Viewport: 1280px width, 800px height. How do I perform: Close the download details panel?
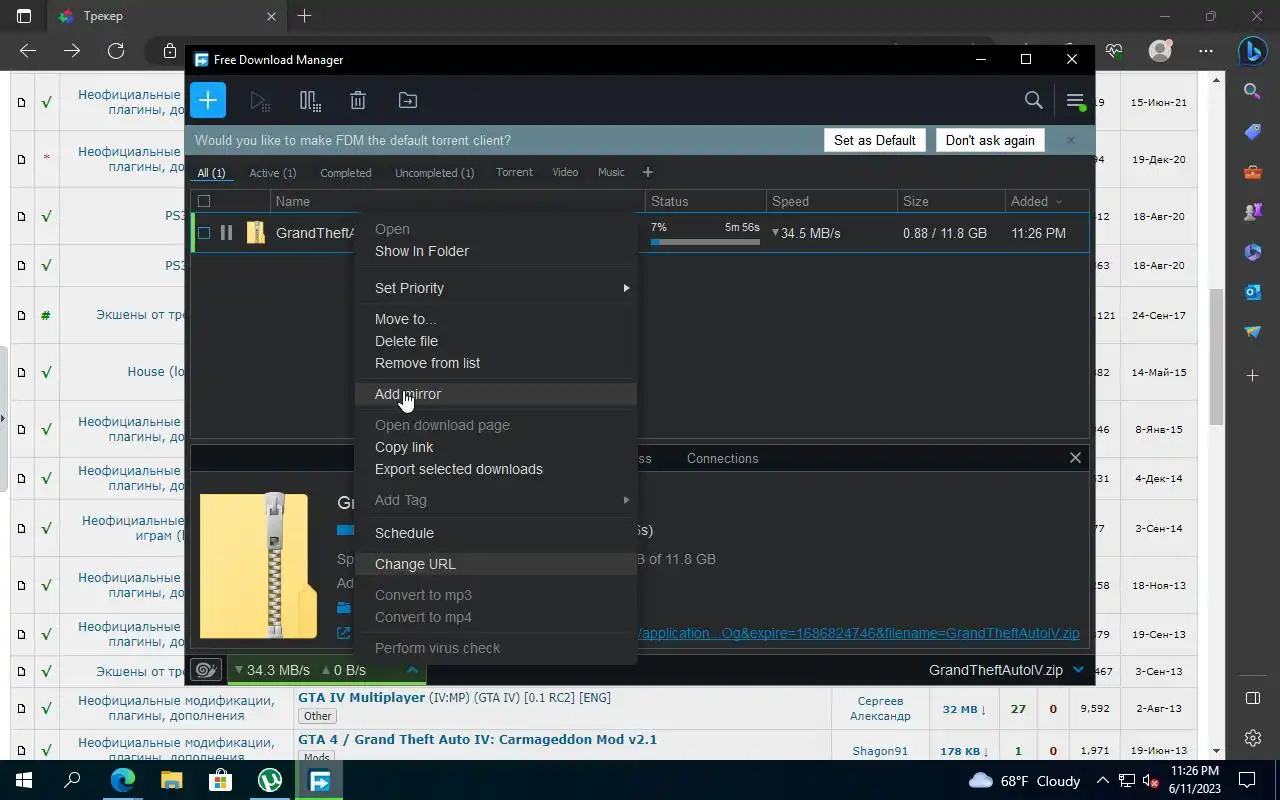coord(1075,458)
